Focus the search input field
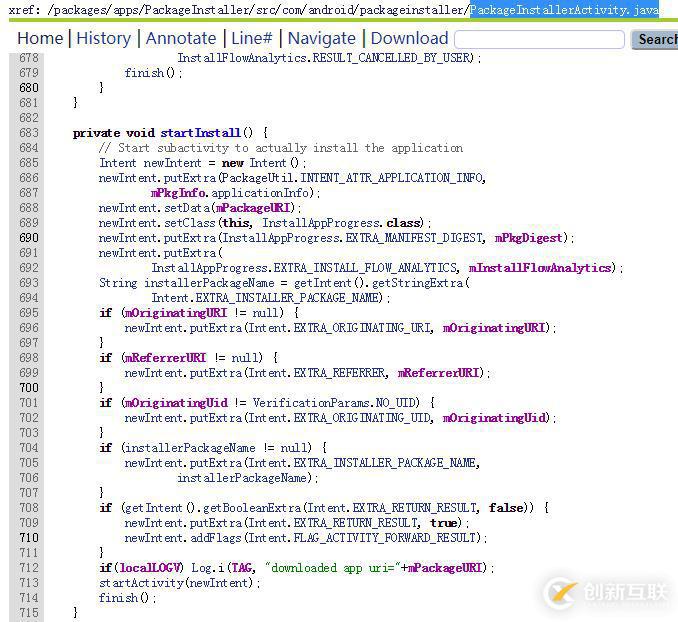 click(540, 39)
